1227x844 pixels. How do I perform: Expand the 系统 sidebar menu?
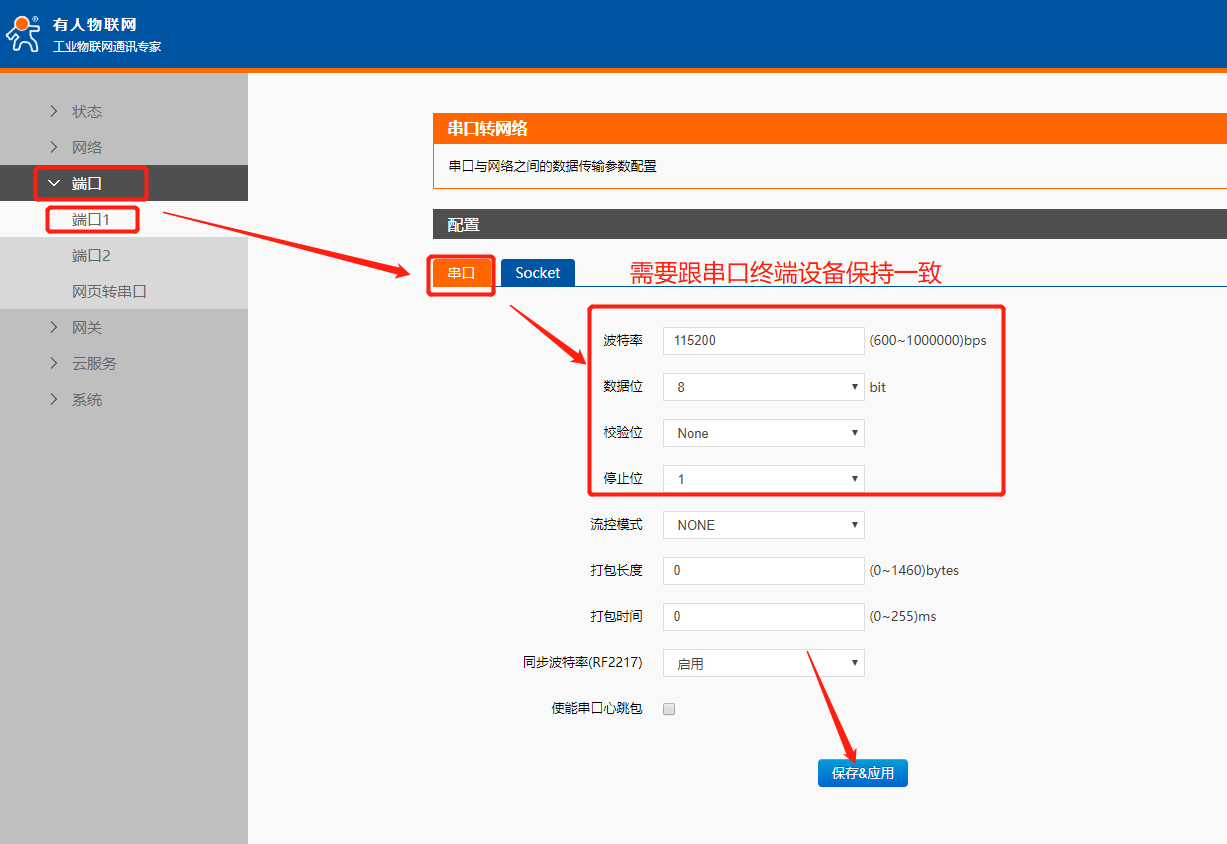click(x=86, y=399)
